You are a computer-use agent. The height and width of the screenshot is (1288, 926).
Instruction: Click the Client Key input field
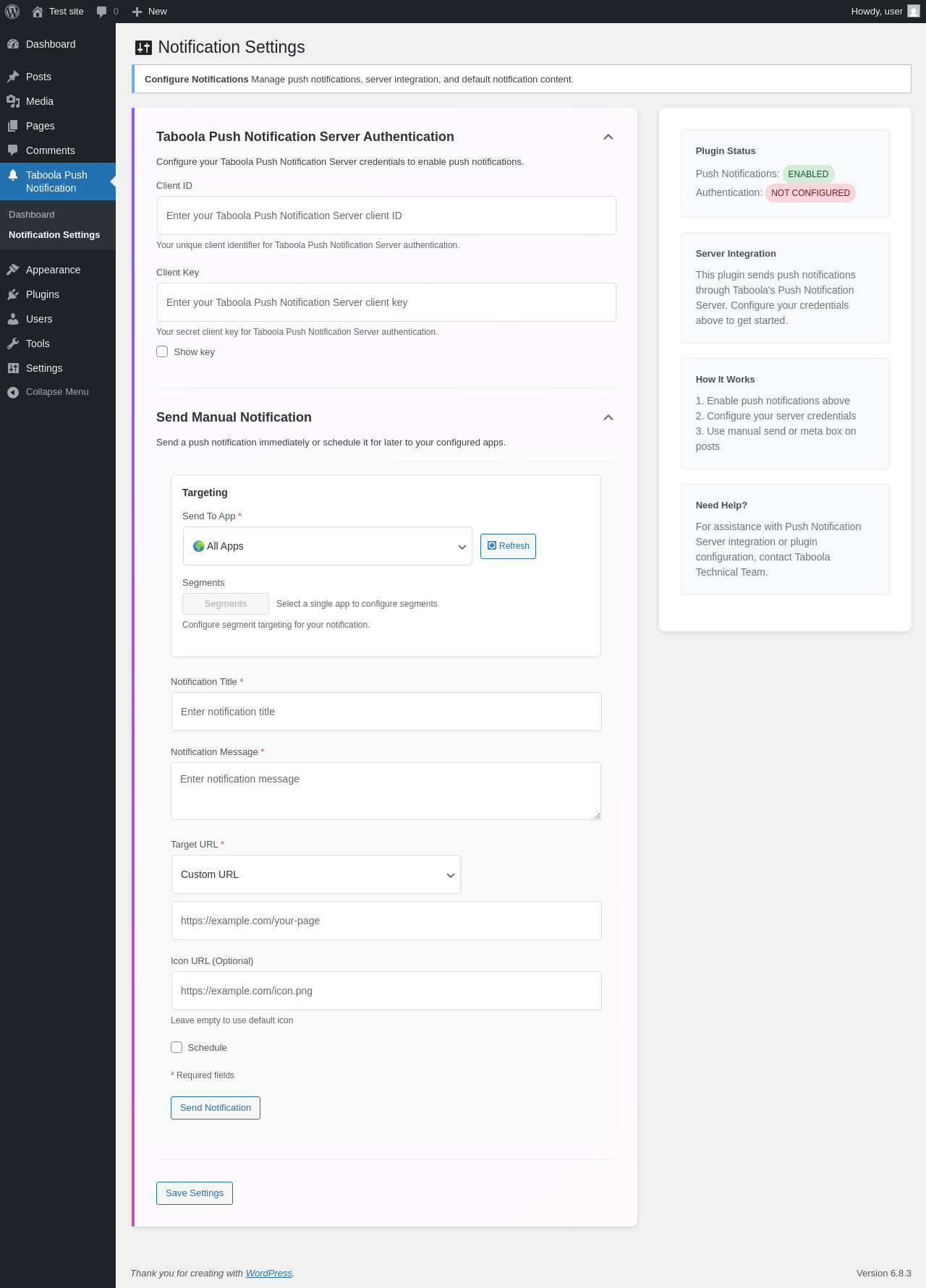pos(386,302)
